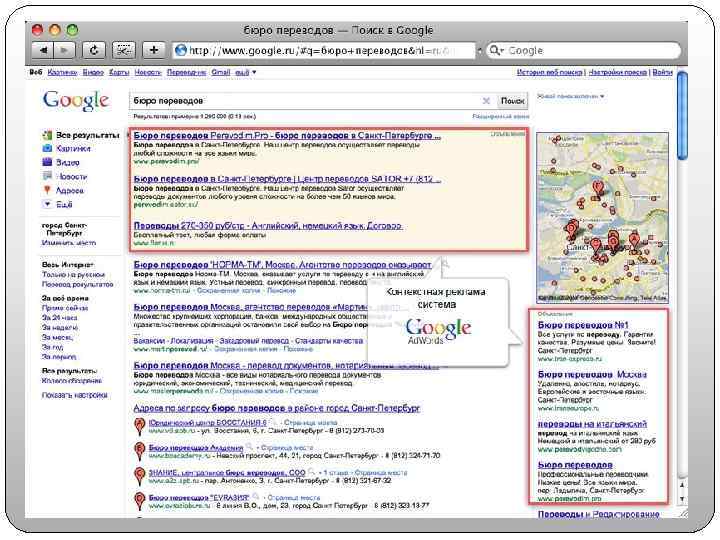The width and height of the screenshot is (720, 540).
Task: Open the Центр переводов SATOR ad link
Action: pyautogui.click(x=287, y=179)
